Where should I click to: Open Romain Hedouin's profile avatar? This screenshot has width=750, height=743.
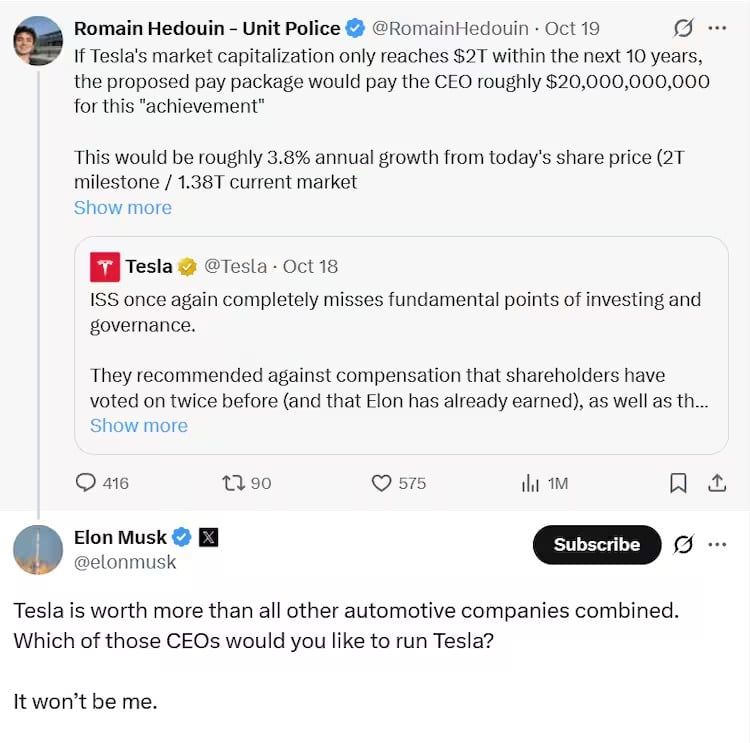38,41
